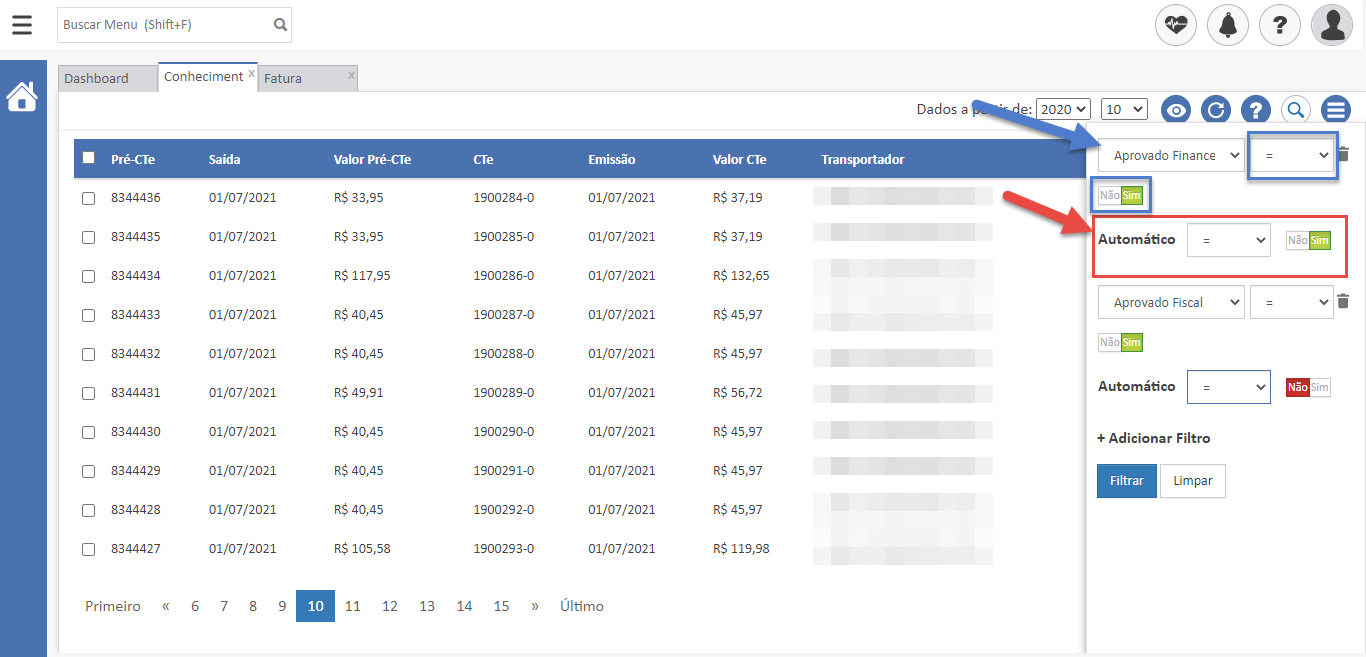1366x657 pixels.
Task: Open the notifications bell
Action: 1228,25
